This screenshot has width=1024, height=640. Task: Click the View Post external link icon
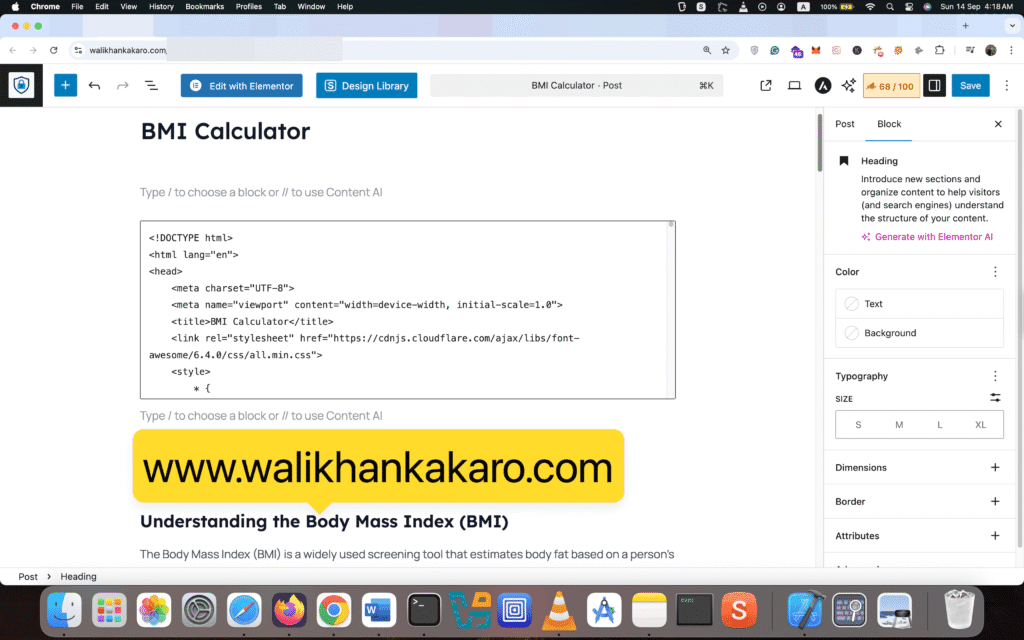click(766, 86)
